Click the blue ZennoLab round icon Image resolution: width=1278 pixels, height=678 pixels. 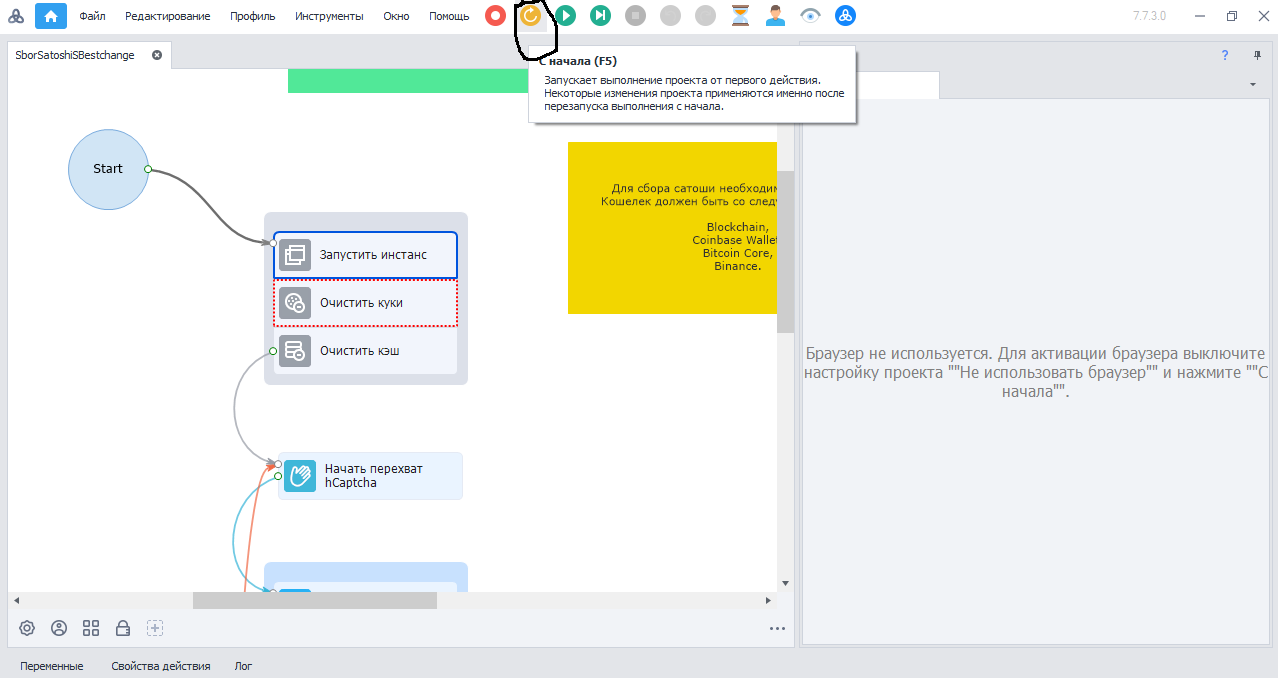845,15
